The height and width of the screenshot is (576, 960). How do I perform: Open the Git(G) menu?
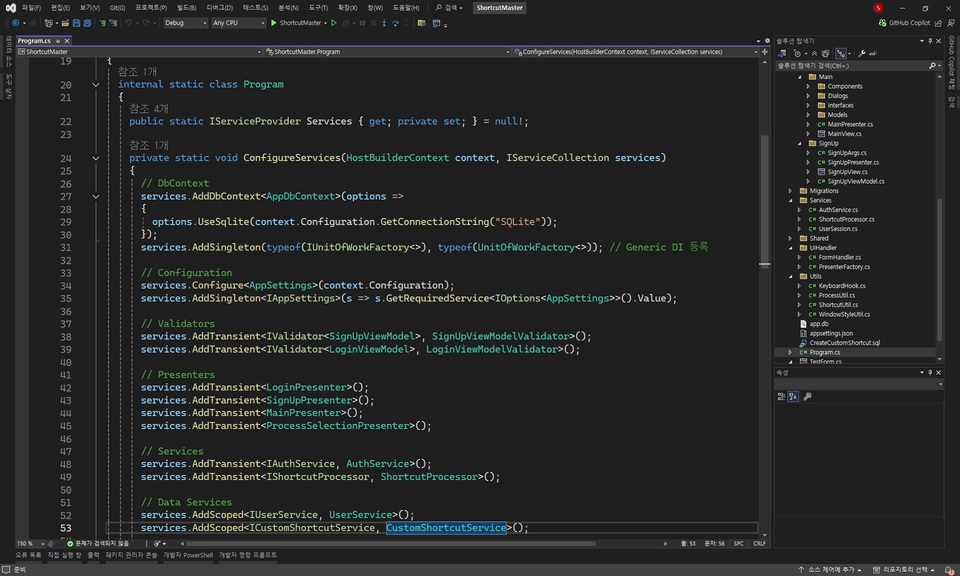click(118, 8)
